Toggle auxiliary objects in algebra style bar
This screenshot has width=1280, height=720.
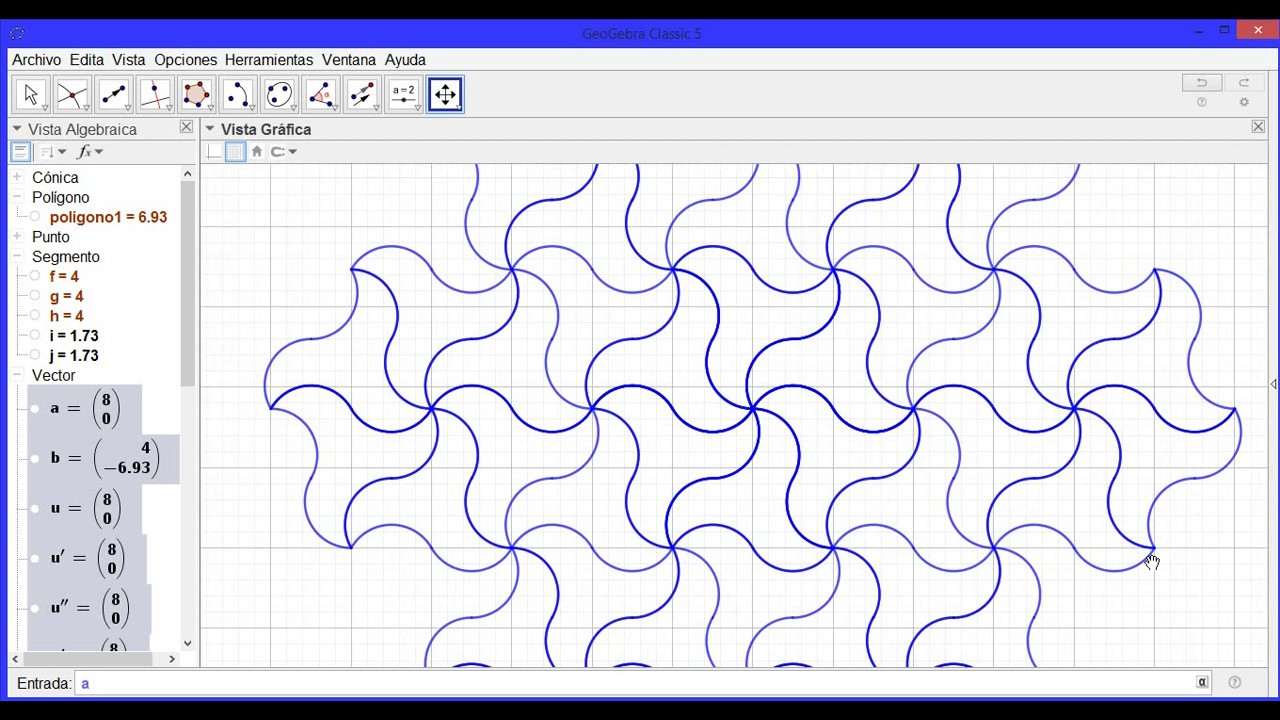[x=20, y=152]
